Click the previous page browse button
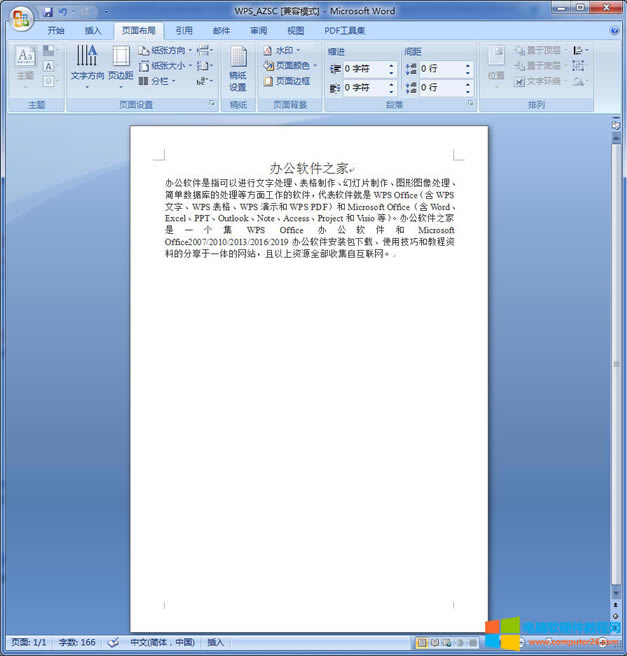627x656 pixels. (616, 605)
